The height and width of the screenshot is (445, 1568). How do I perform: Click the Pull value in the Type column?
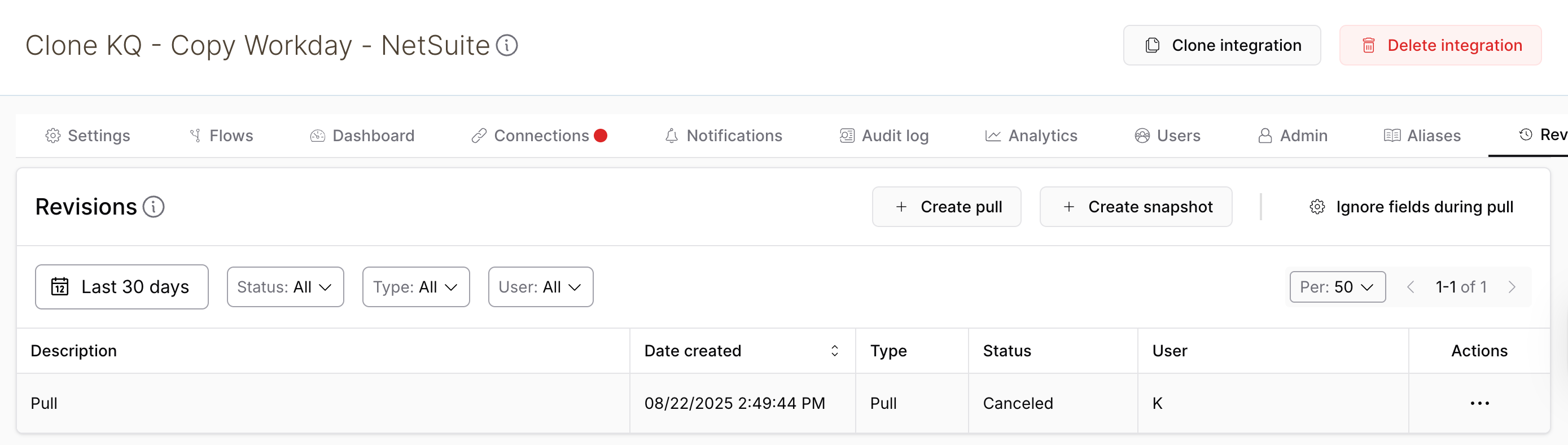click(883, 403)
